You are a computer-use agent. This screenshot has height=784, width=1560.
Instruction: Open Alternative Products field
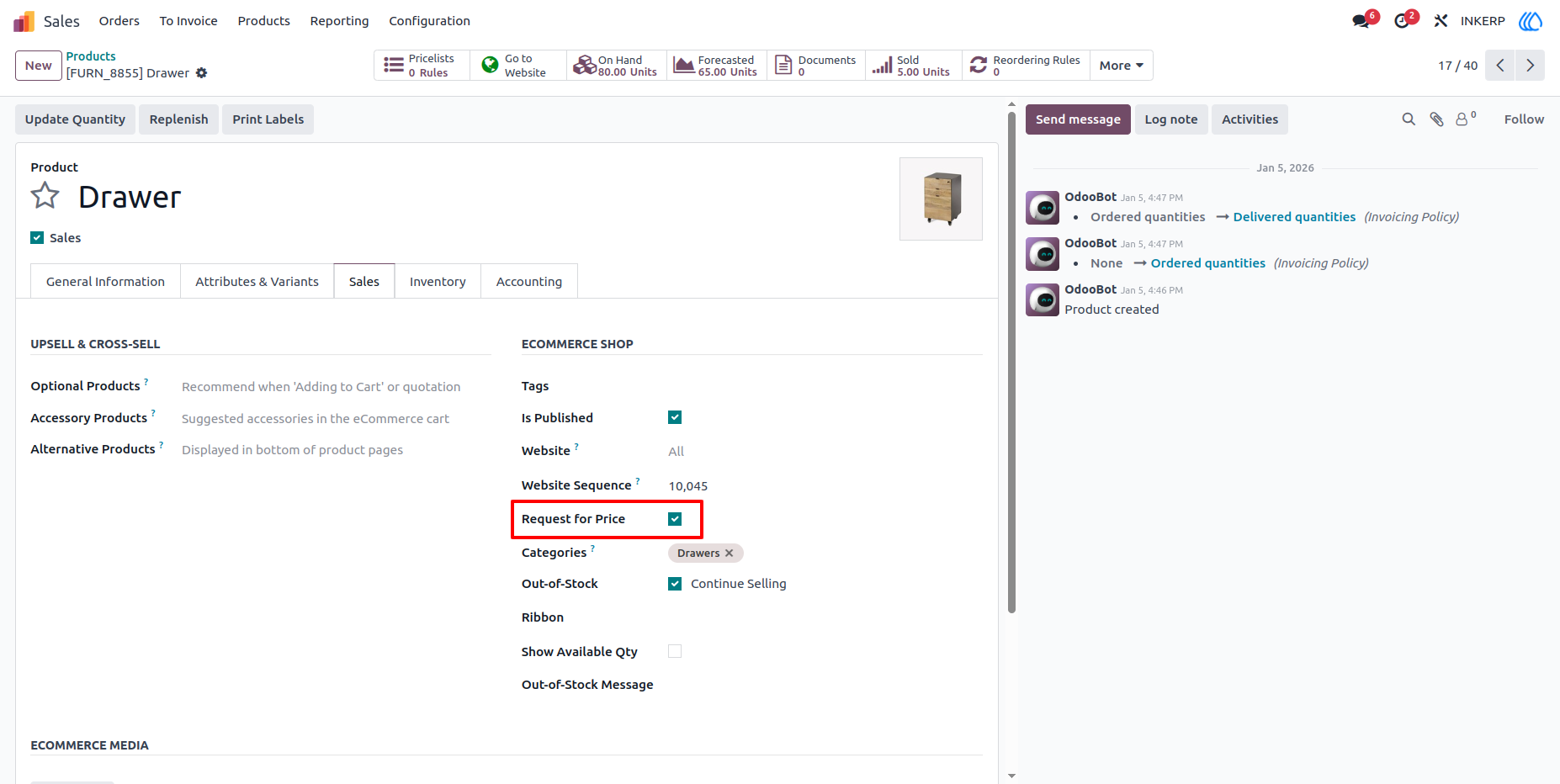coord(336,450)
